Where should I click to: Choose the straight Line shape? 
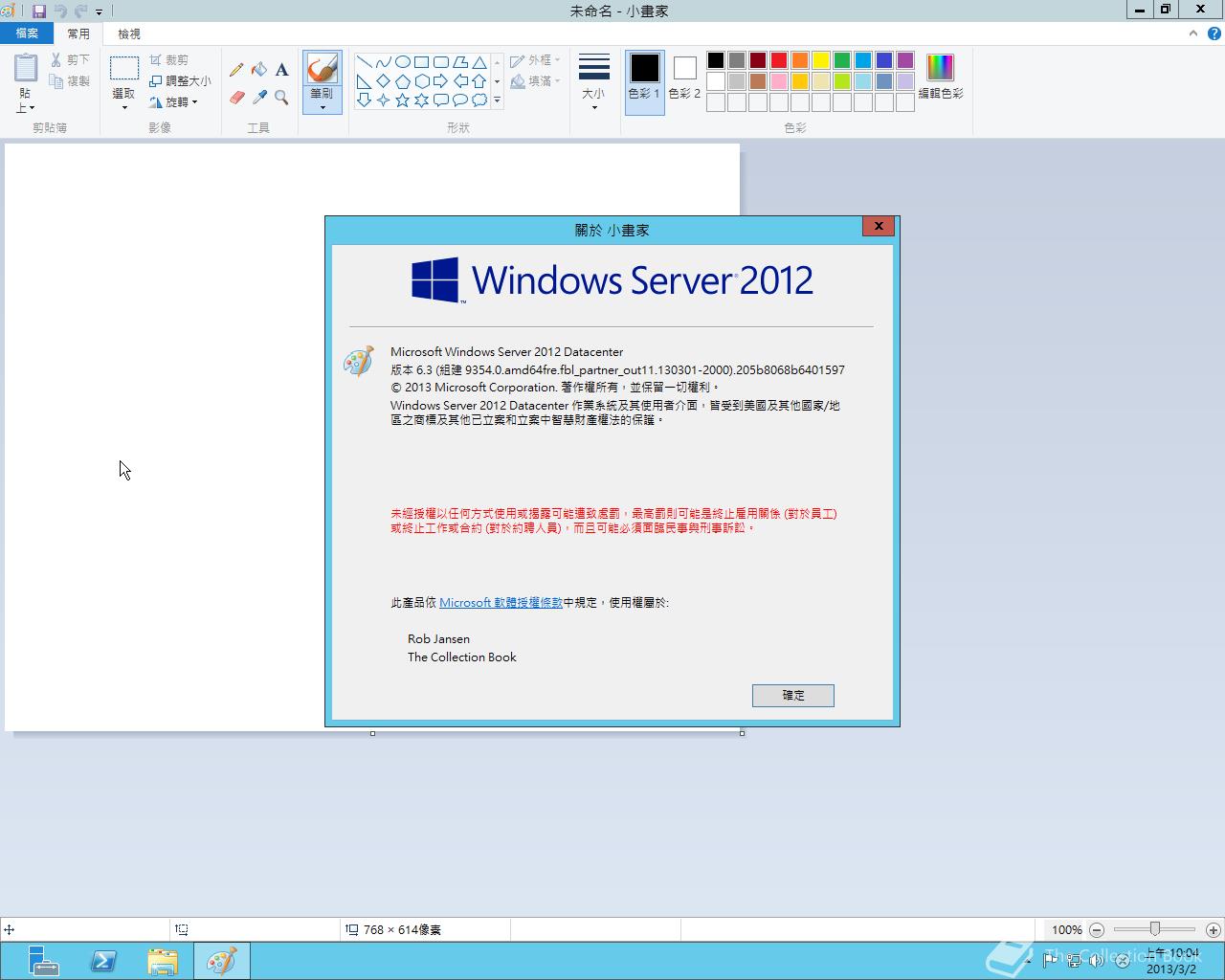(x=364, y=61)
